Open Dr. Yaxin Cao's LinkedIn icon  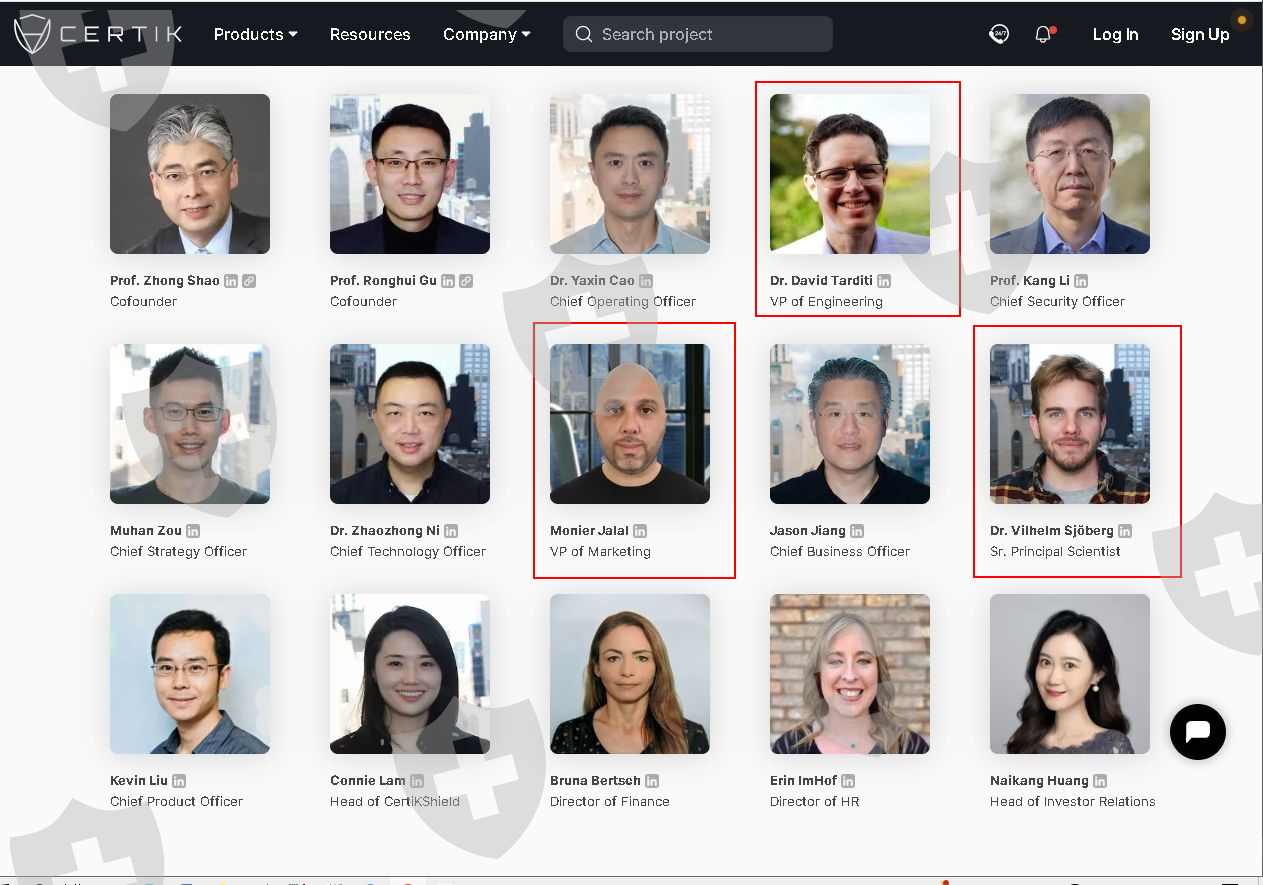(x=646, y=281)
